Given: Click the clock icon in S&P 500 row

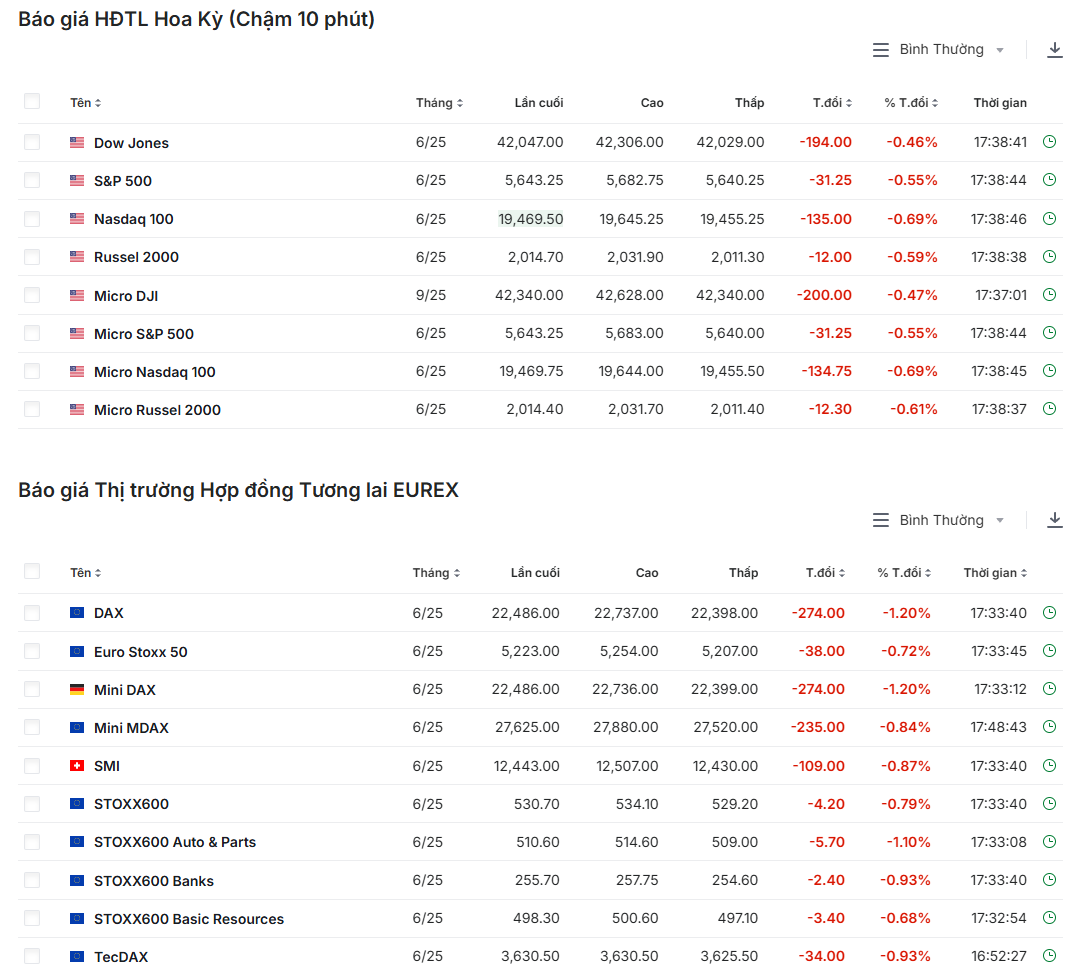Looking at the screenshot, I should click(1049, 180).
